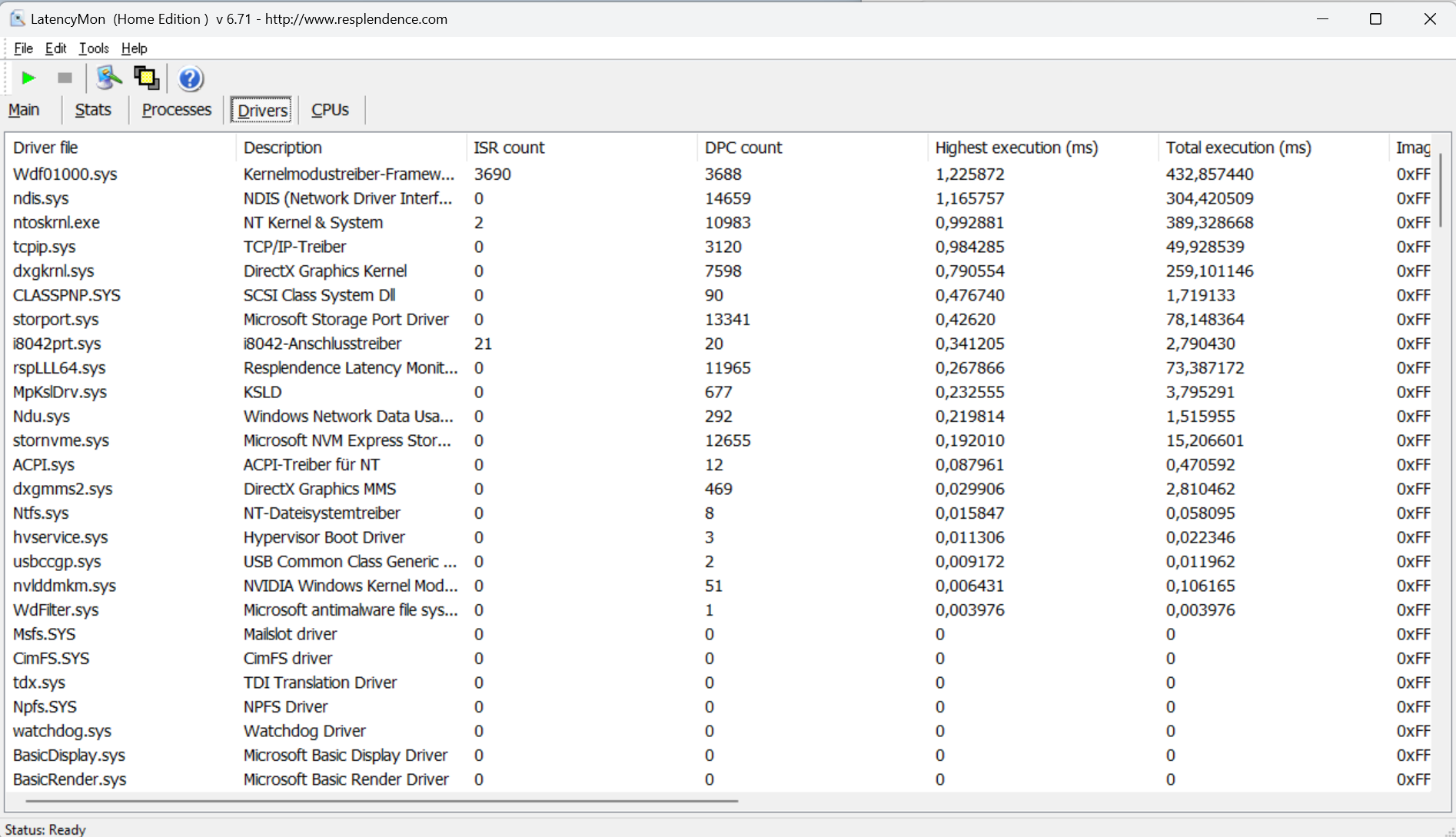The width and height of the screenshot is (1456, 837).
Task: Select the MpKslDrv.sys driver row
Action: tap(720, 392)
